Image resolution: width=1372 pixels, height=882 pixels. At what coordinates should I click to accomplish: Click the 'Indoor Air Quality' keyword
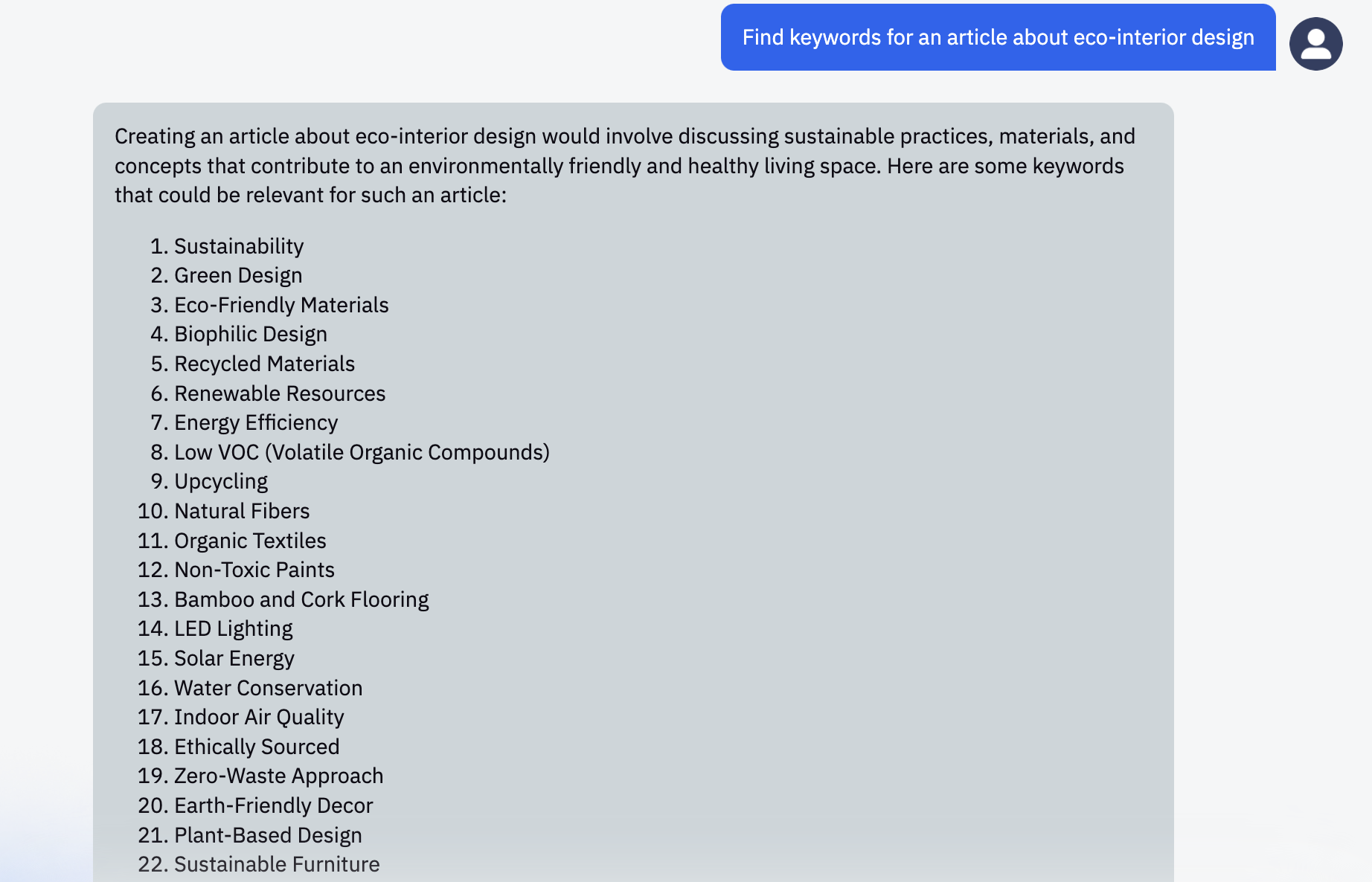pyautogui.click(x=258, y=717)
